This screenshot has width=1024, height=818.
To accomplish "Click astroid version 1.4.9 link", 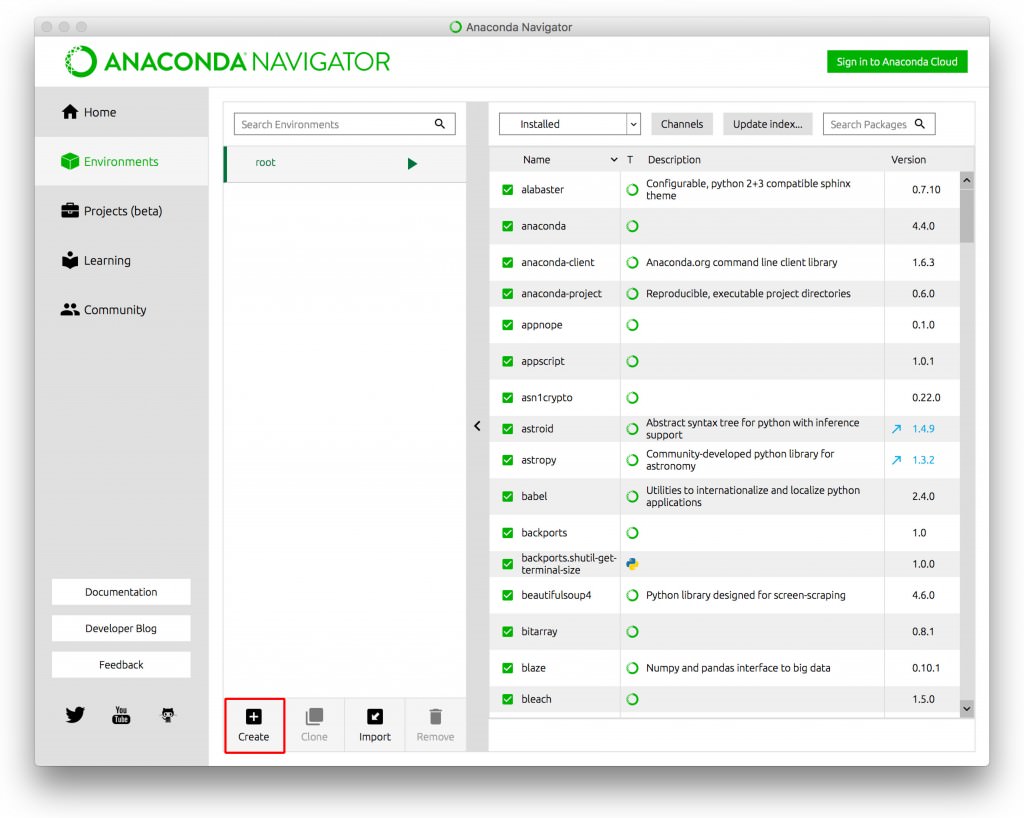I will pyautogui.click(x=923, y=429).
